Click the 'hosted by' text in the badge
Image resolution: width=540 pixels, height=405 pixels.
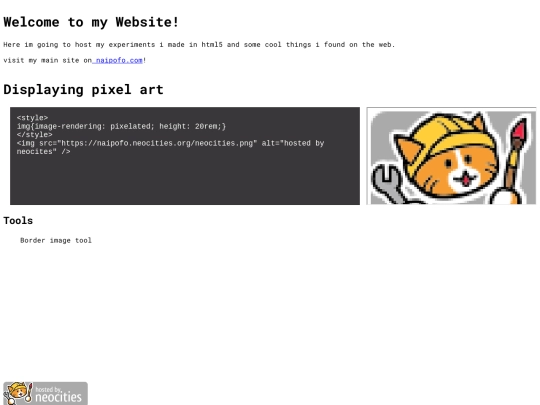point(48,390)
